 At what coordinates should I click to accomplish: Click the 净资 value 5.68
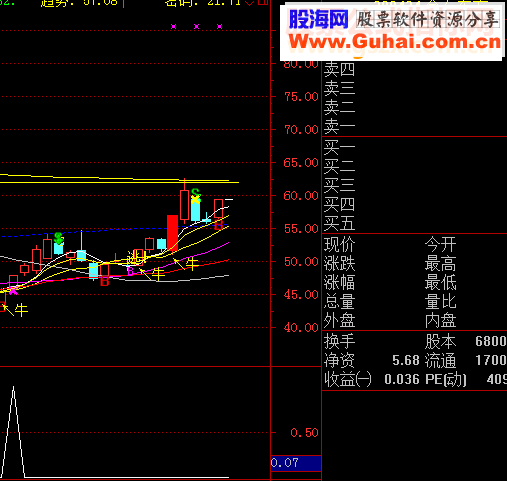(x=406, y=360)
